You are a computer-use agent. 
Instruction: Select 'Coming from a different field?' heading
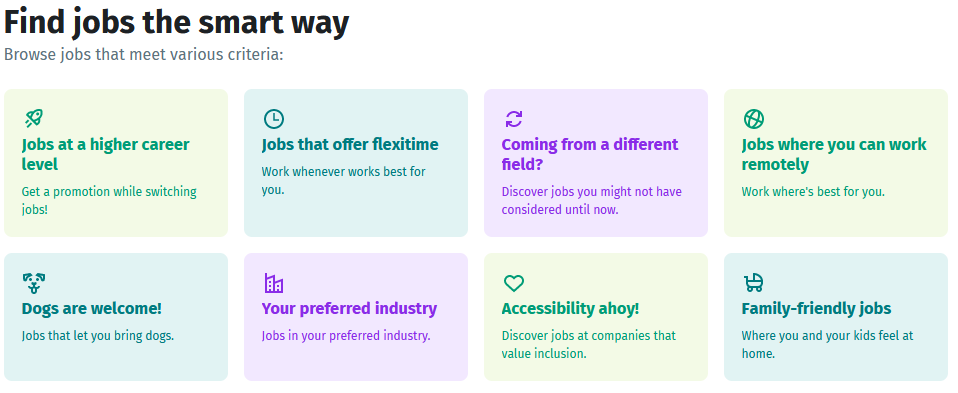pos(590,155)
